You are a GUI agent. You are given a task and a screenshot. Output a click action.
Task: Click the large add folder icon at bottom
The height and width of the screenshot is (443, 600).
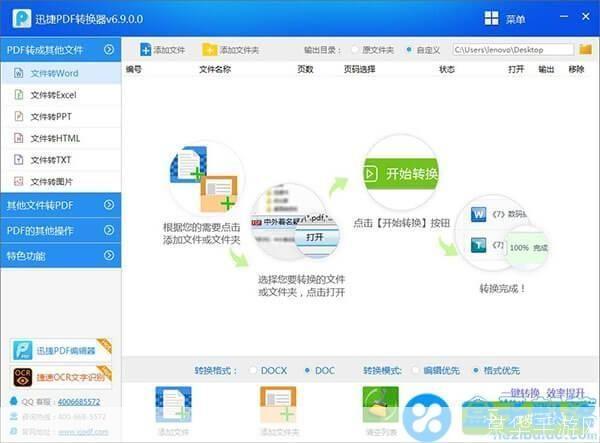278,405
